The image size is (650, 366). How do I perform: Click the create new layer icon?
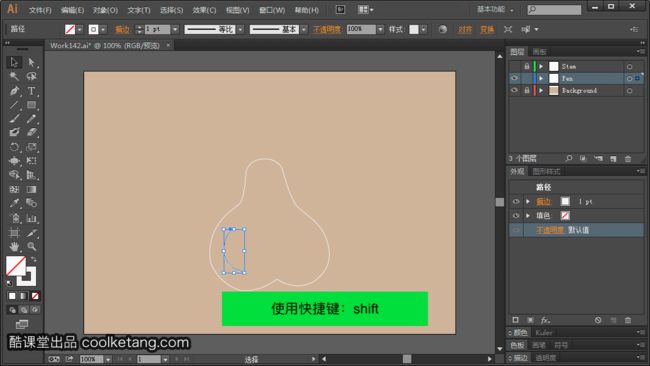[613, 158]
